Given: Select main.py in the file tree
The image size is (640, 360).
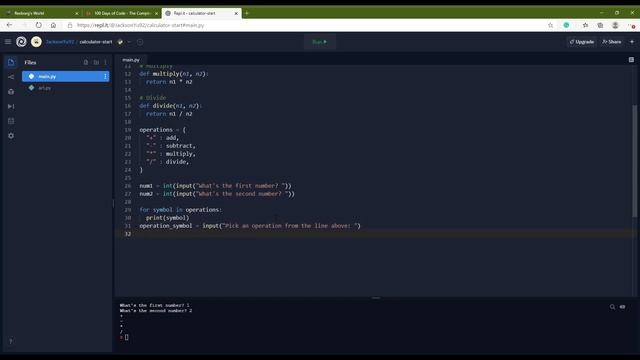Looking at the screenshot, I should point(66,76).
